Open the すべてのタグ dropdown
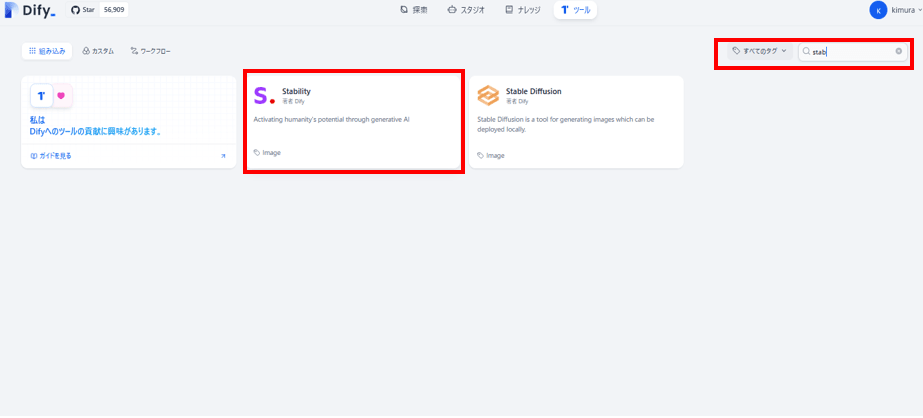Screen dimensions: 923x418 pyautogui.click(x=760, y=51)
